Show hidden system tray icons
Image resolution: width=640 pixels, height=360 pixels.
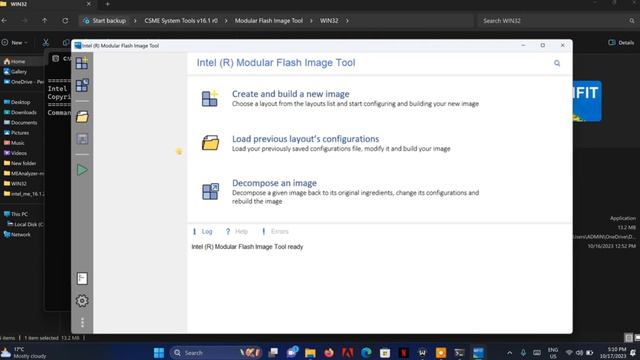[509, 352]
